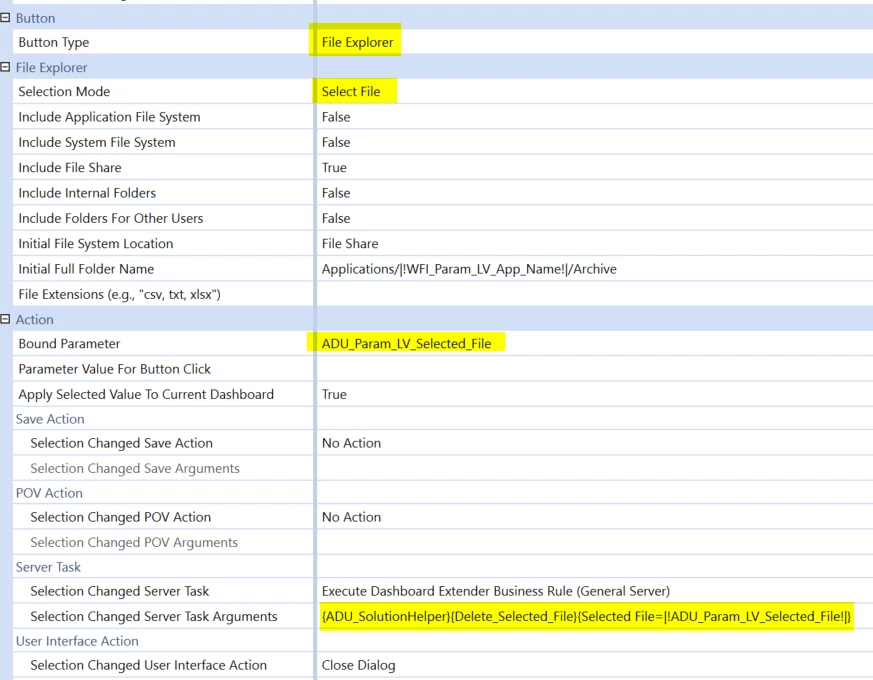Change Selection Changed Server Task value
Viewport: 873px width, 680px height.
pyautogui.click(x=595, y=591)
